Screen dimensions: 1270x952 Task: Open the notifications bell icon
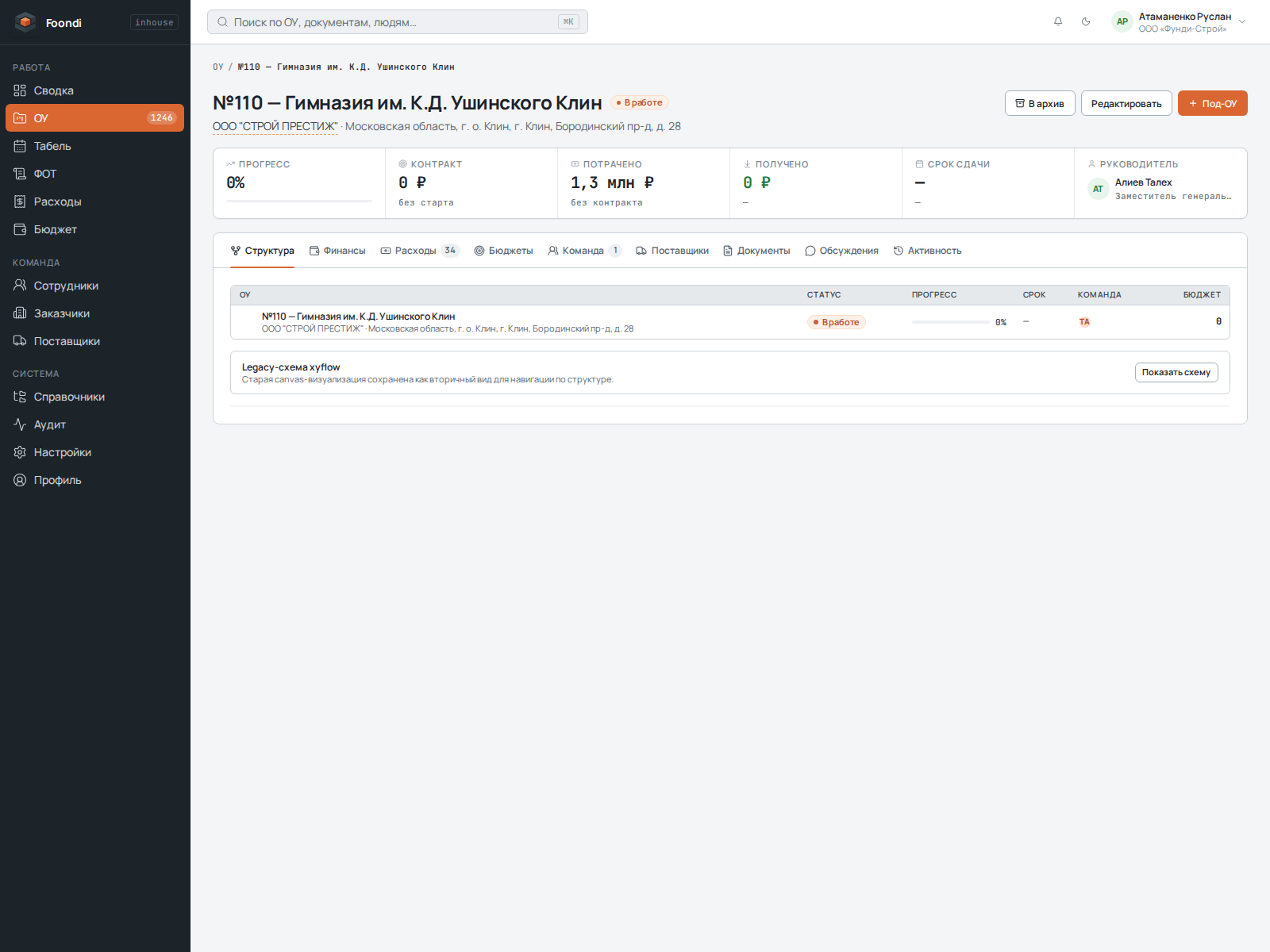(x=1058, y=21)
